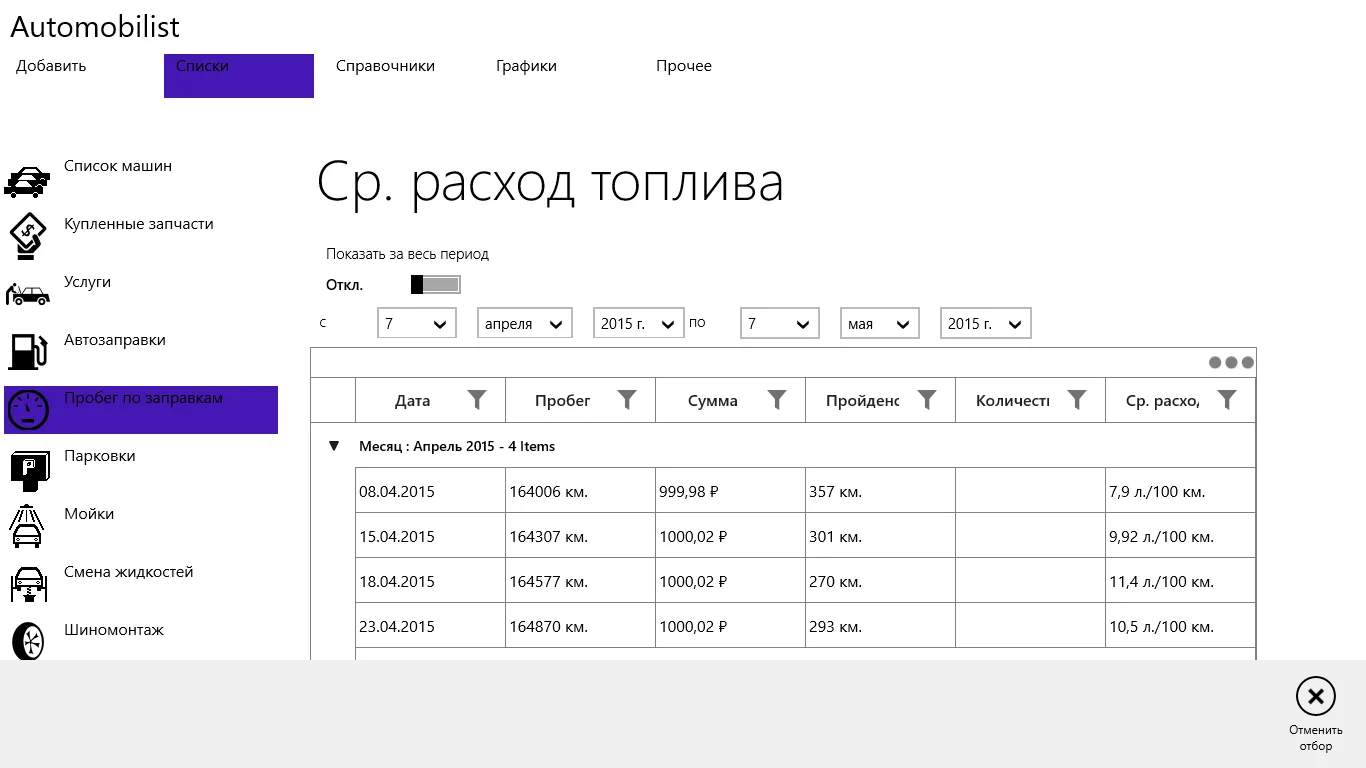Click the 10,5 л./100 км. cell

pos(1181,626)
